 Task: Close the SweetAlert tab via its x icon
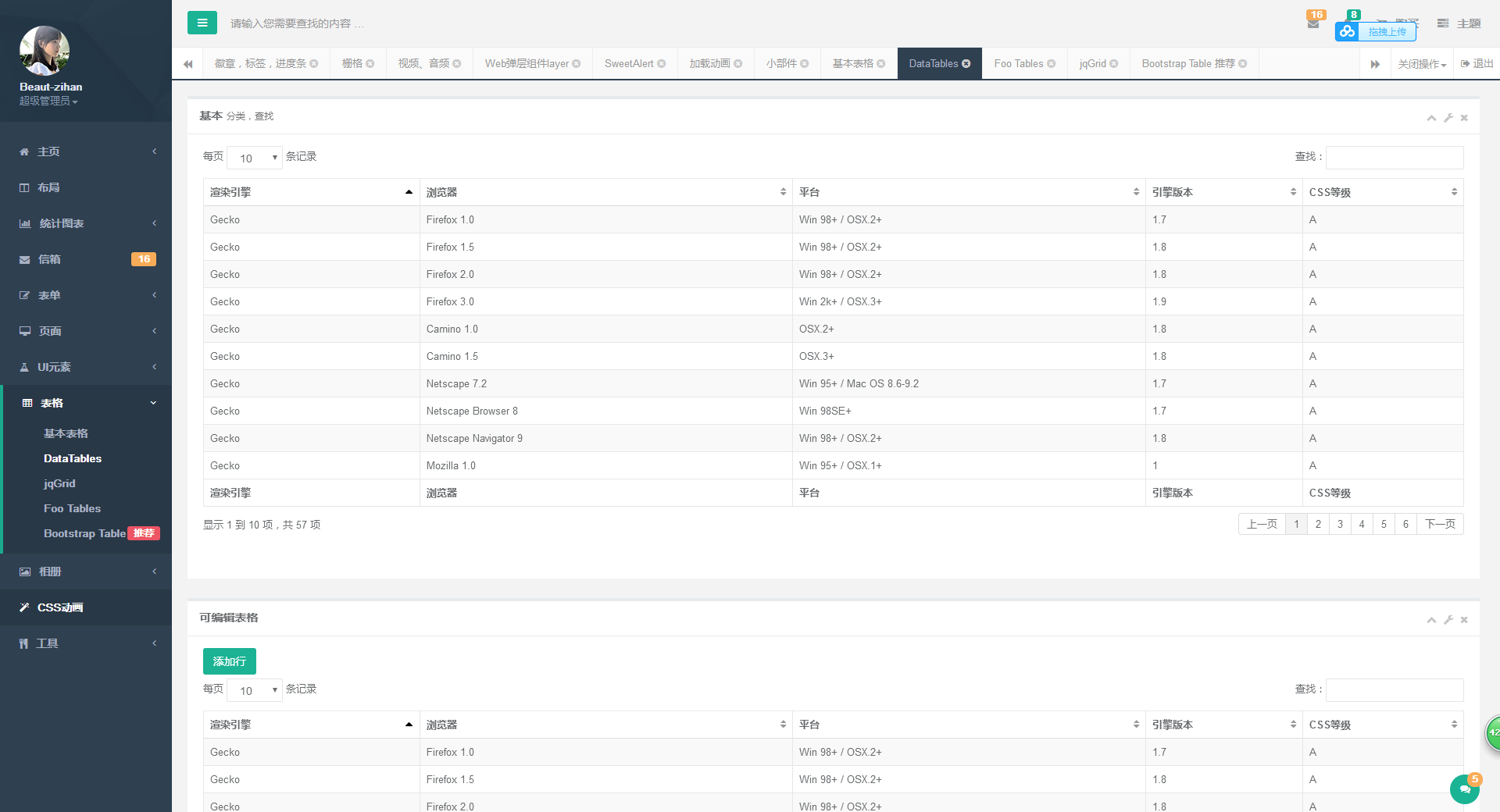coord(662,64)
